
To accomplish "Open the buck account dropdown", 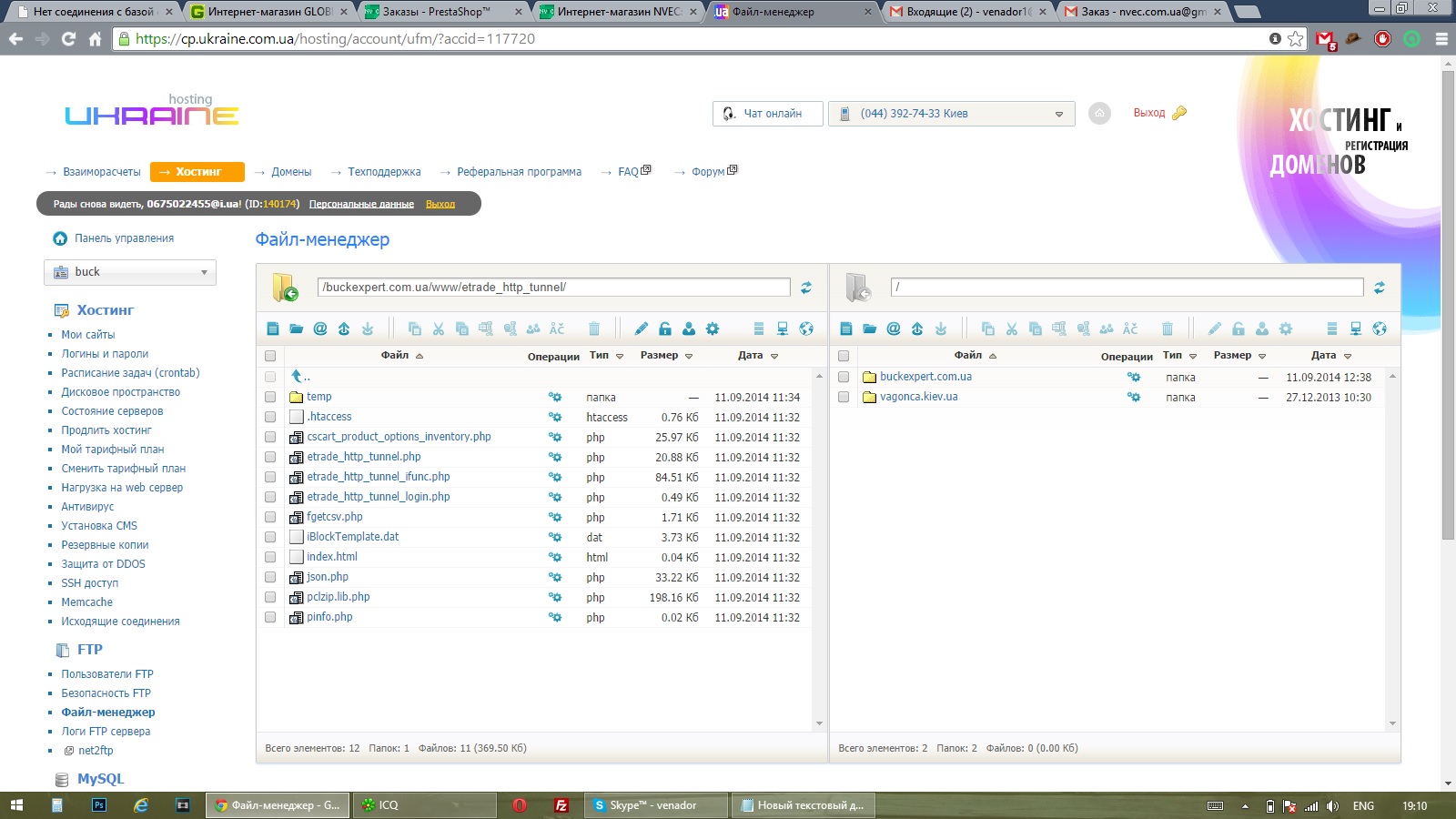I will (130, 272).
